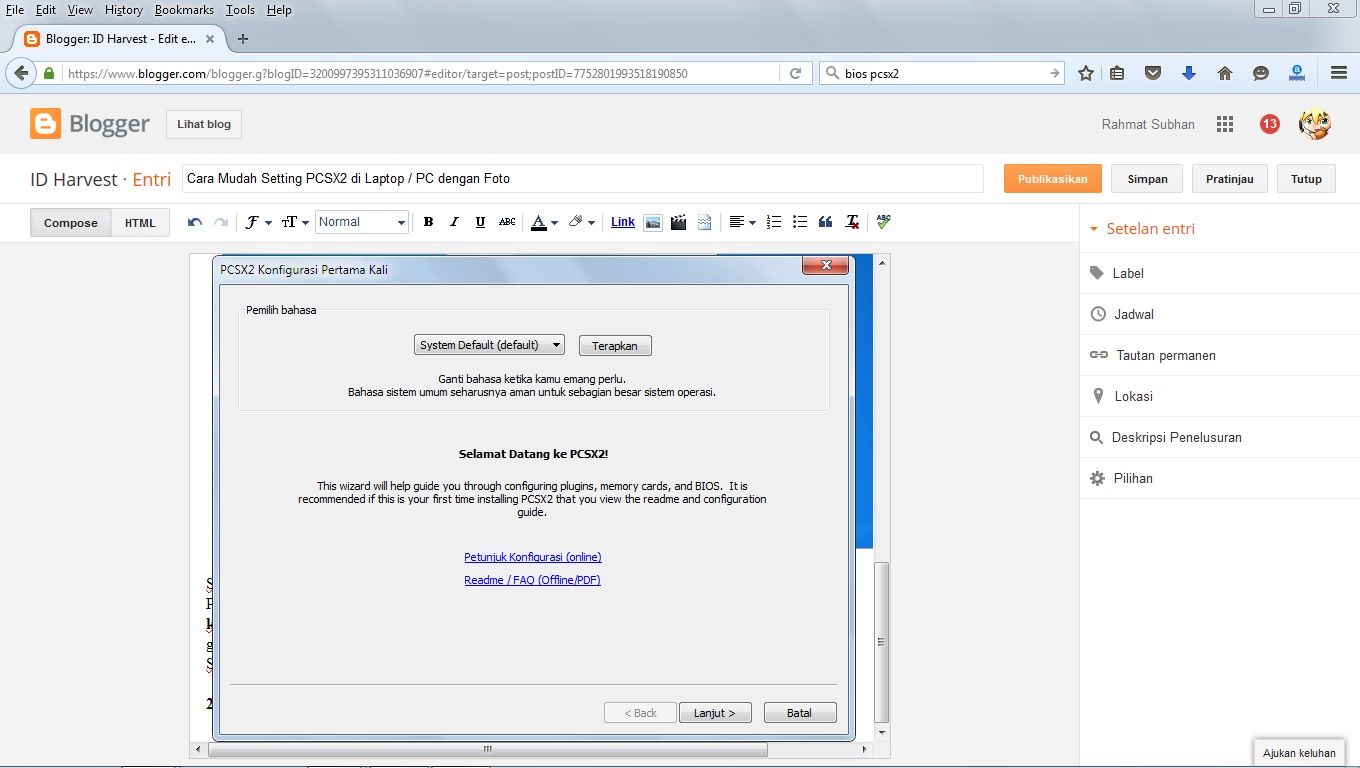The height and width of the screenshot is (768, 1360).
Task: Switch to the Compose editor tab
Action: pos(71,223)
